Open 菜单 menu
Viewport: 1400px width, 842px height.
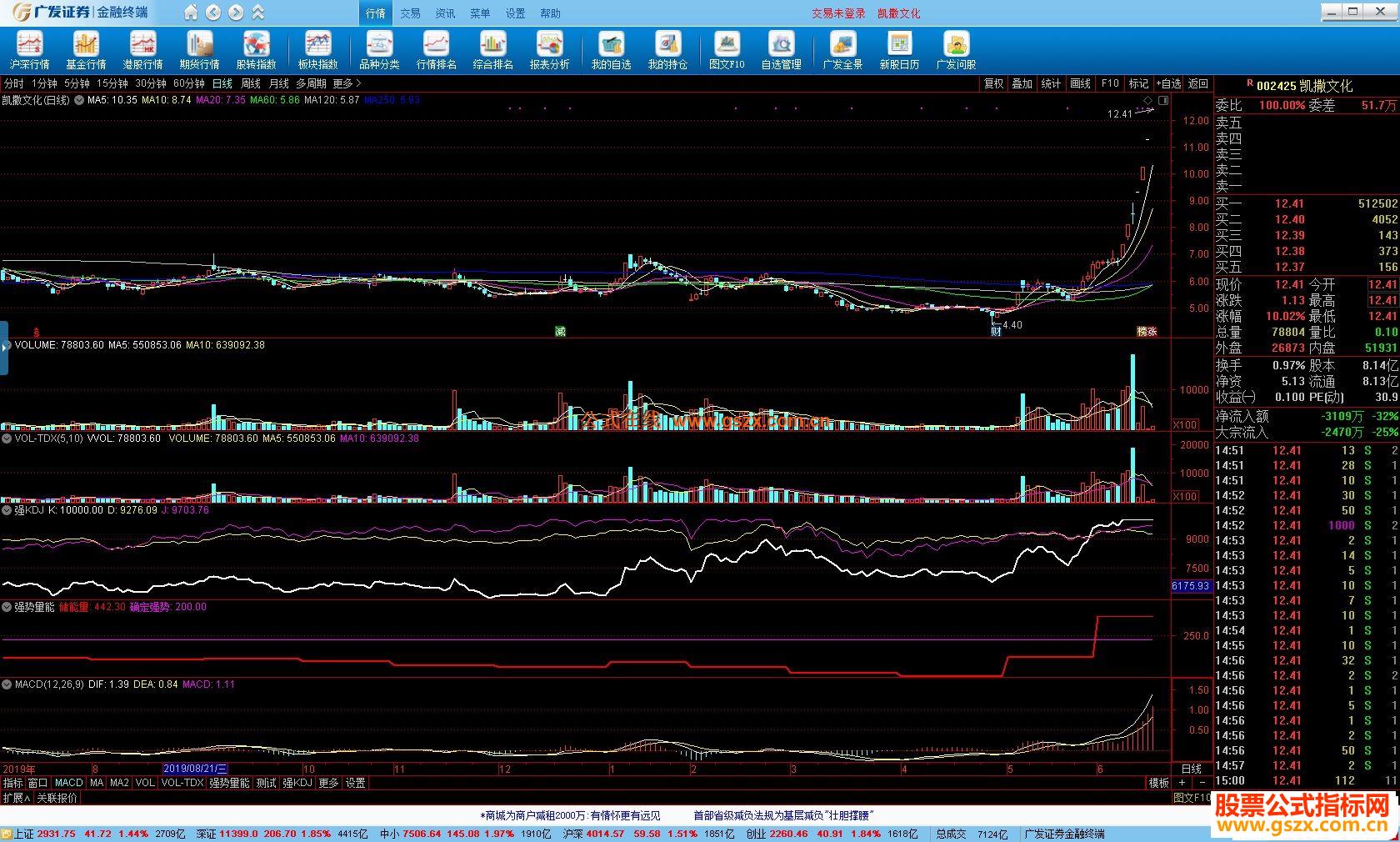(x=480, y=13)
